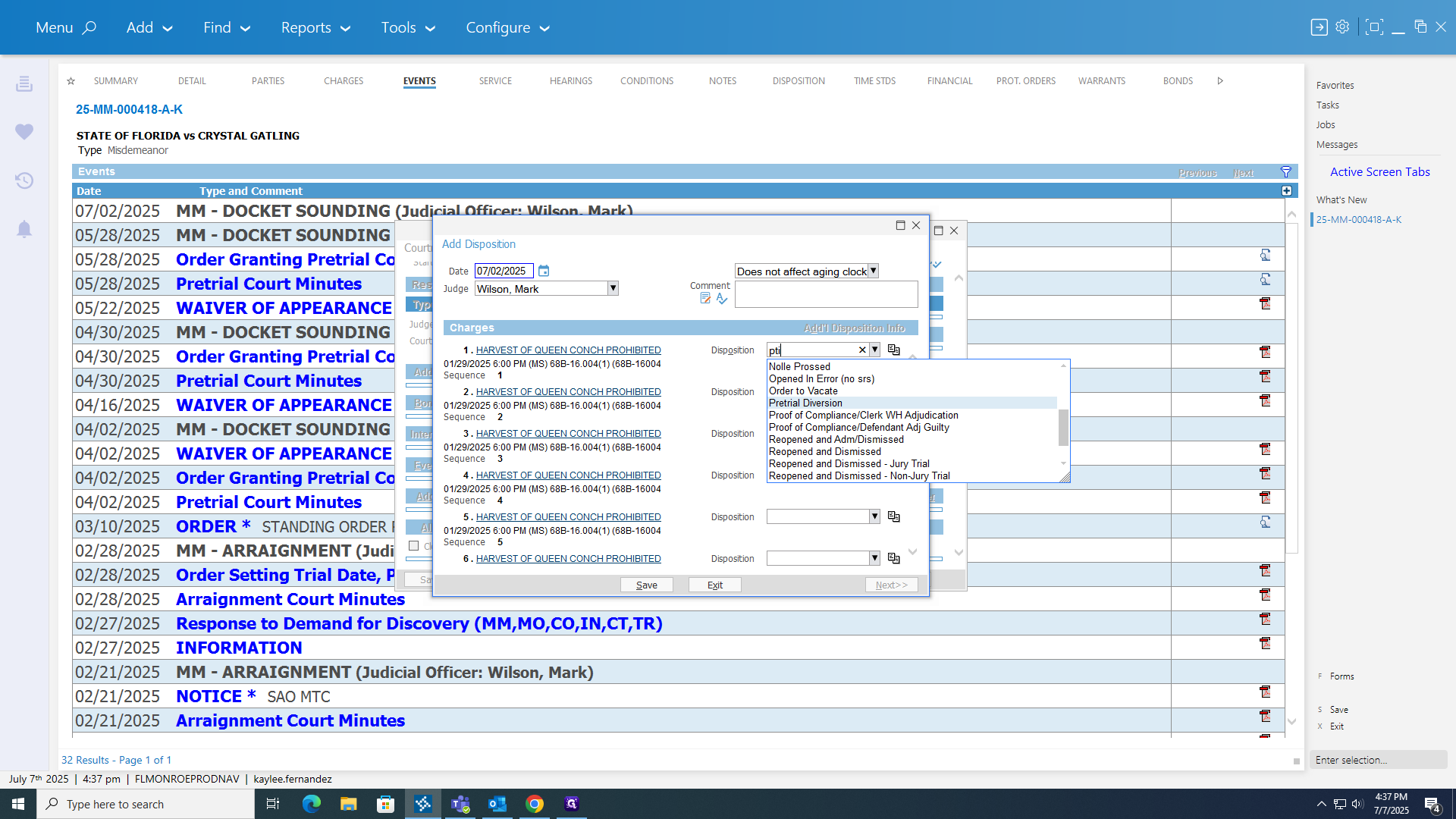The width and height of the screenshot is (1456, 819).
Task: Click Add'l Disposition Info link
Action: click(x=855, y=328)
